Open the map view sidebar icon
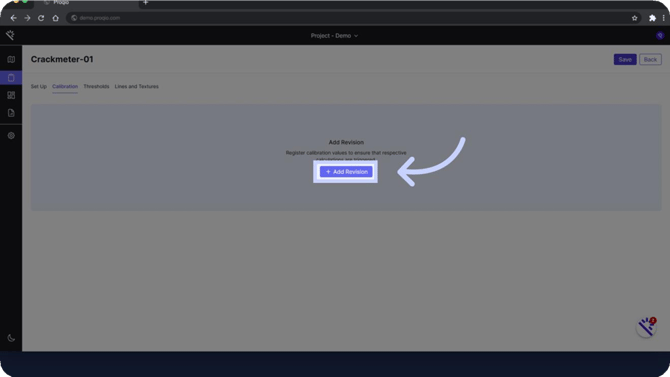 pos(11,59)
